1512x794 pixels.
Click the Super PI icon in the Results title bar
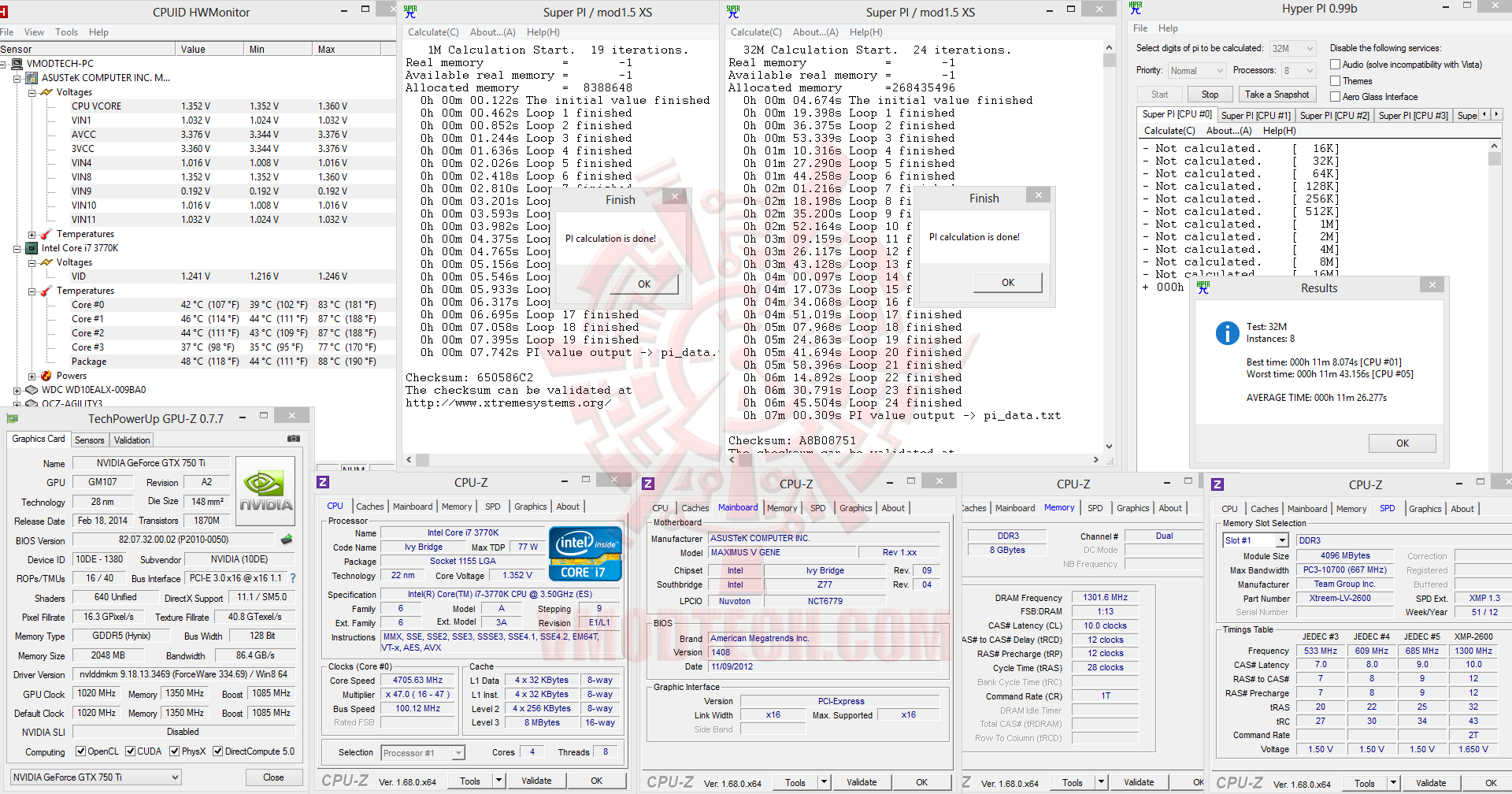pyautogui.click(x=1203, y=288)
